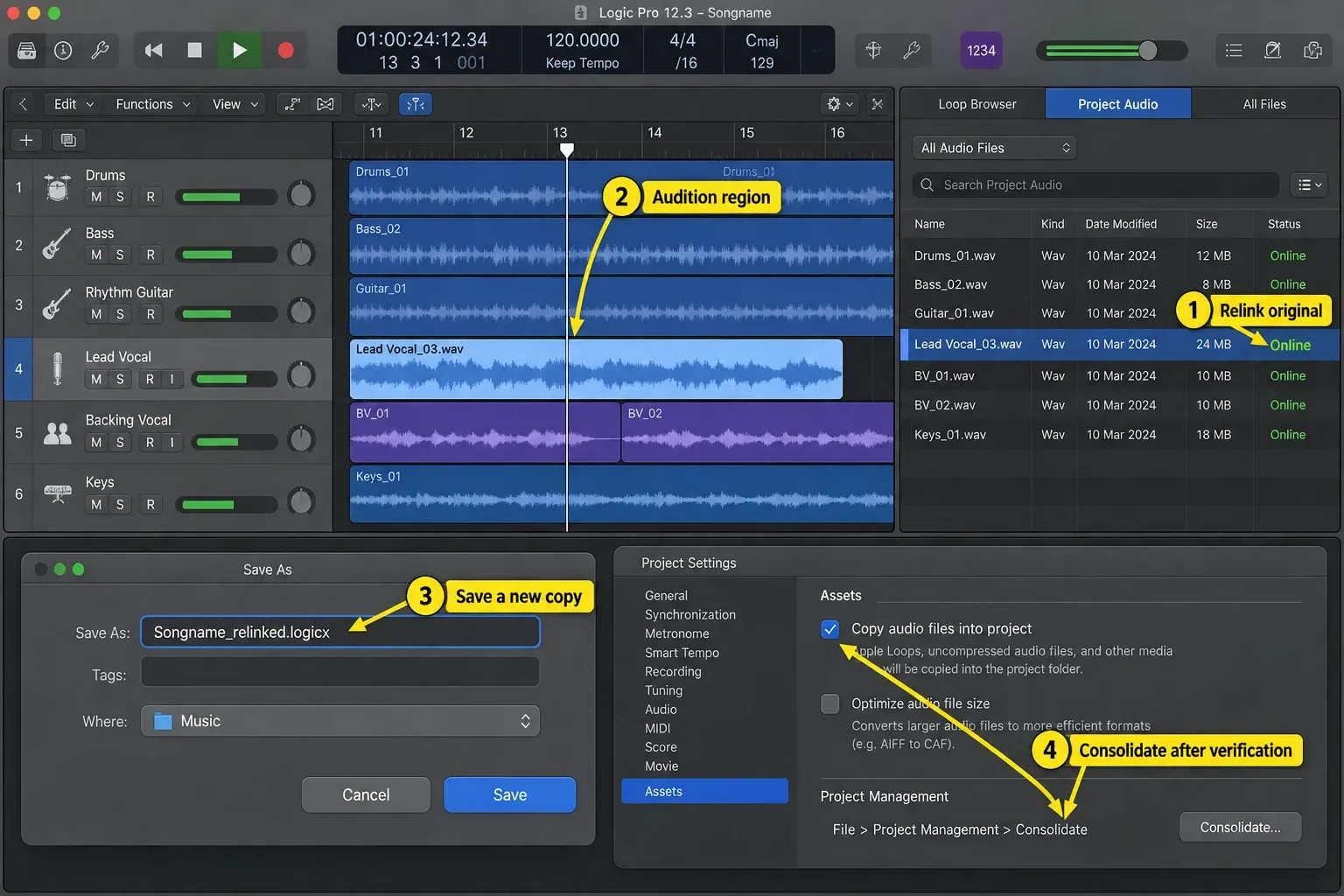This screenshot has width=1344, height=896.
Task: Click the Drums track drum kit icon
Action: coord(58,186)
